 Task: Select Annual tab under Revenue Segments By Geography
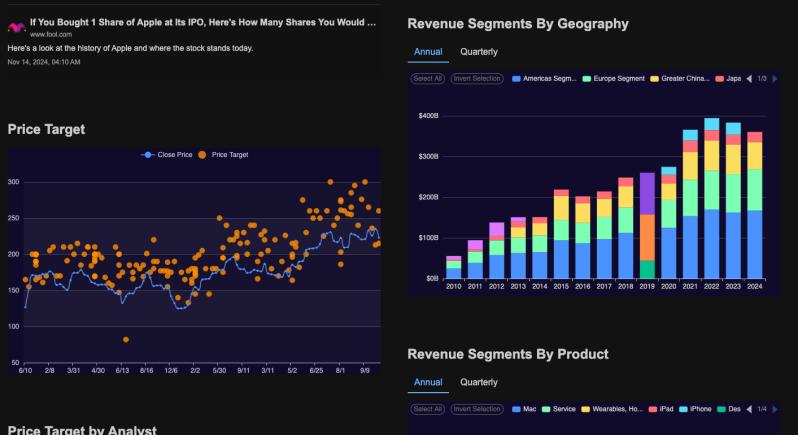coord(428,52)
